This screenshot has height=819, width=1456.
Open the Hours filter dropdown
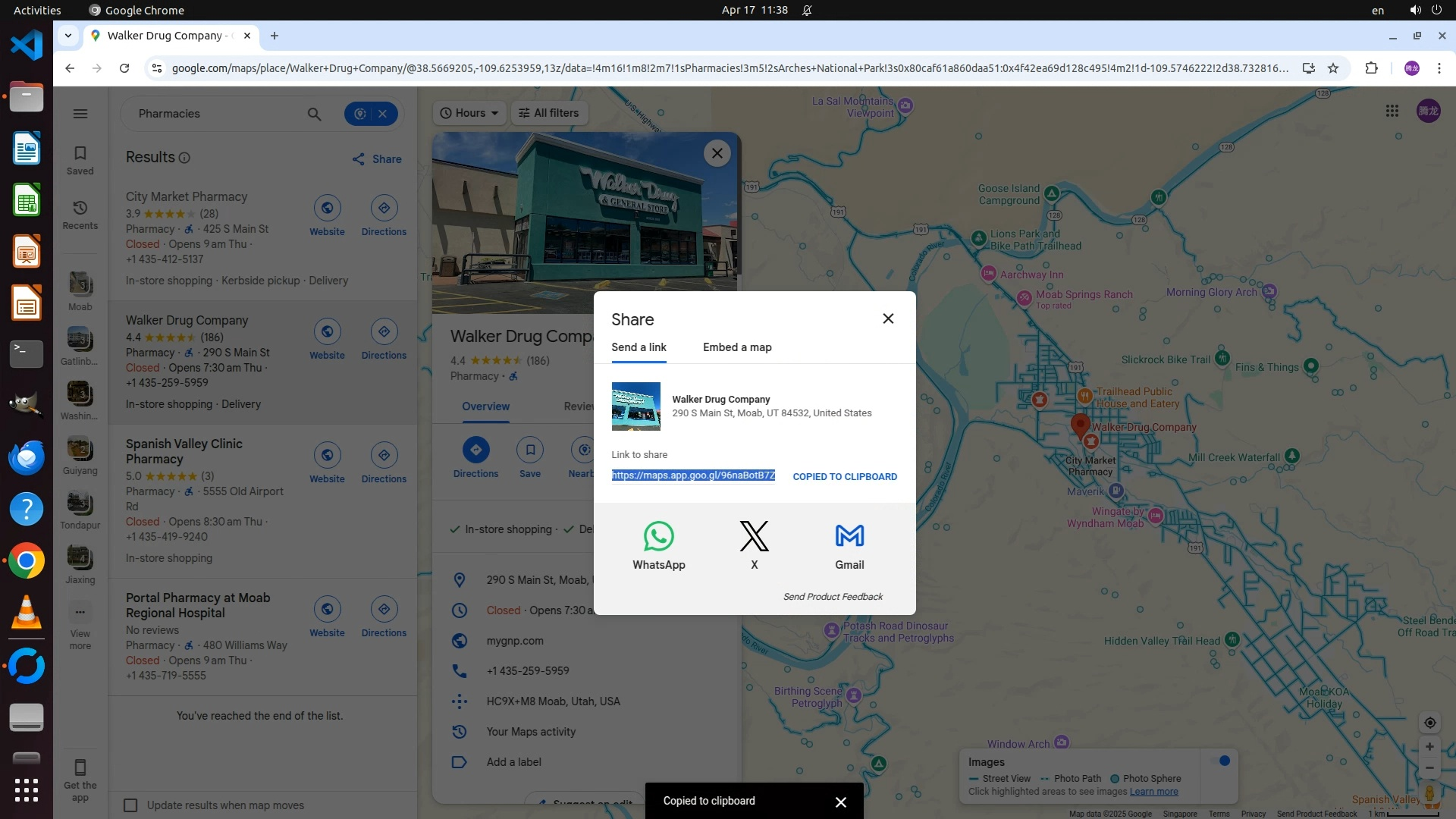click(469, 113)
